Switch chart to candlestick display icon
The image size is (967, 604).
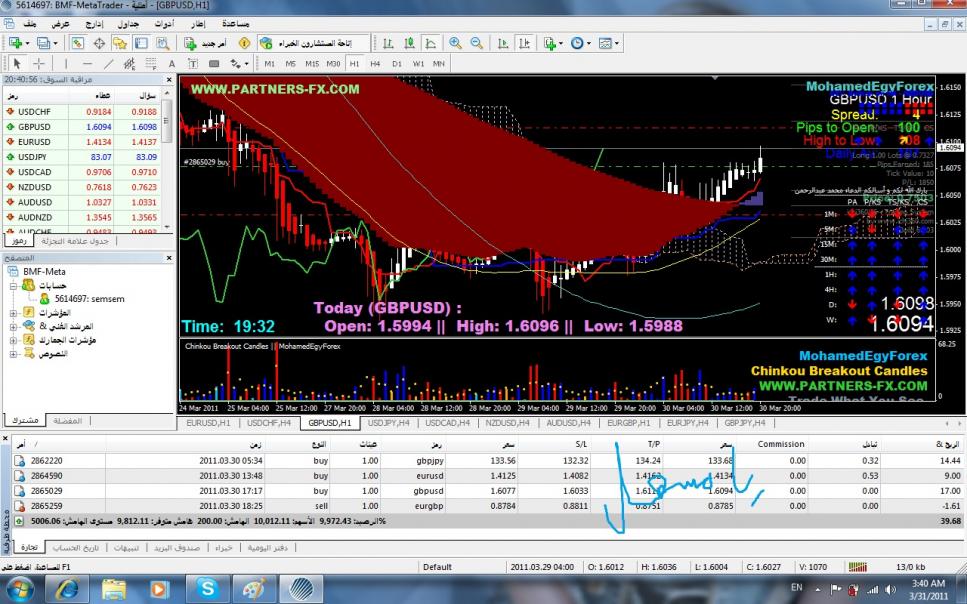[x=408, y=43]
